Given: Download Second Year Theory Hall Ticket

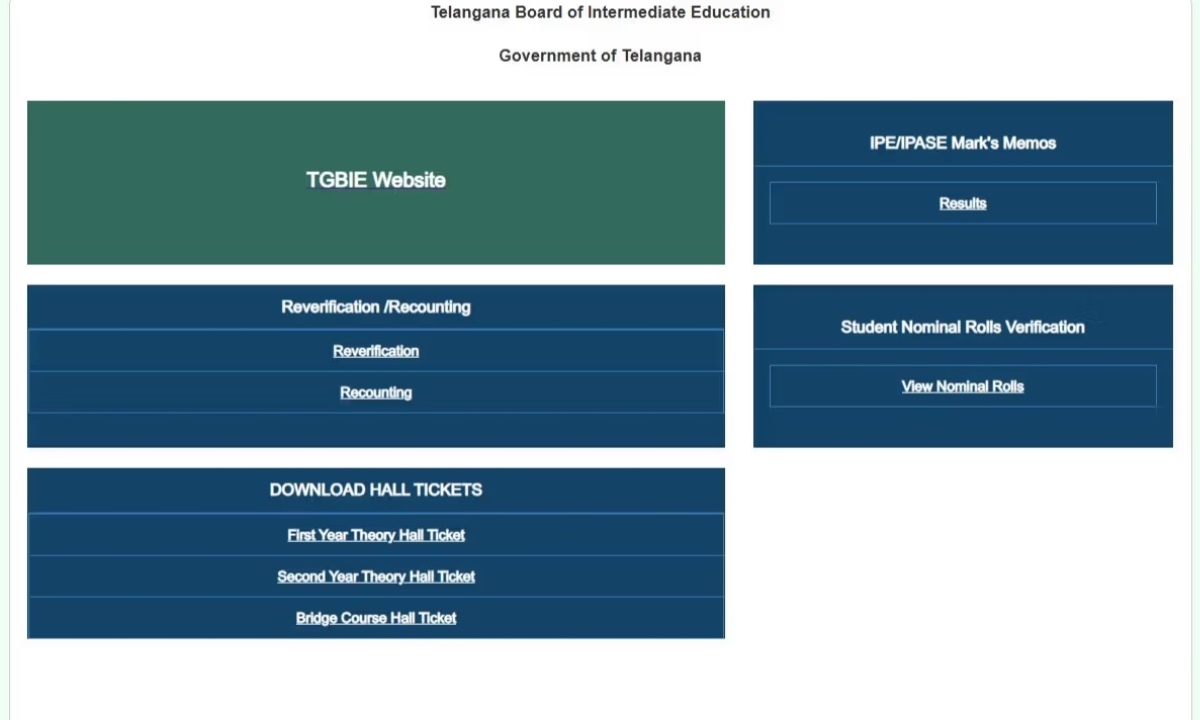Looking at the screenshot, I should (x=376, y=576).
